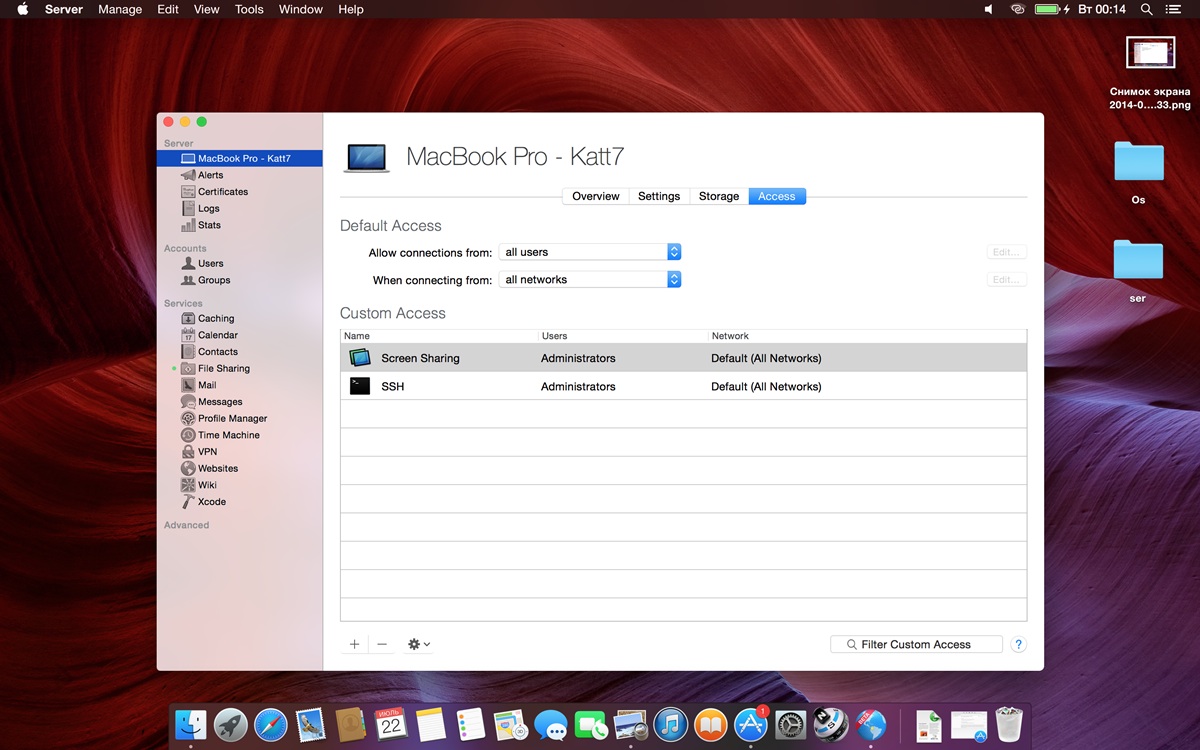
Task: Open the When connecting from dropdown
Action: tap(590, 280)
